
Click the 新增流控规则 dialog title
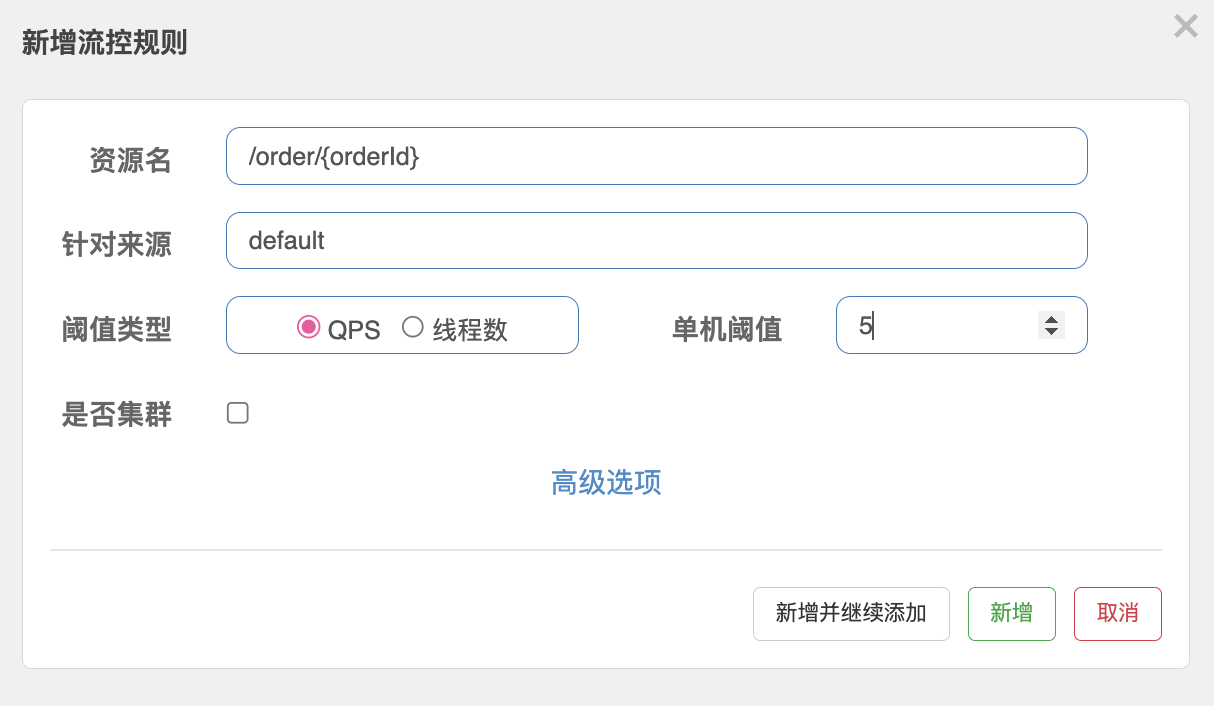point(105,43)
